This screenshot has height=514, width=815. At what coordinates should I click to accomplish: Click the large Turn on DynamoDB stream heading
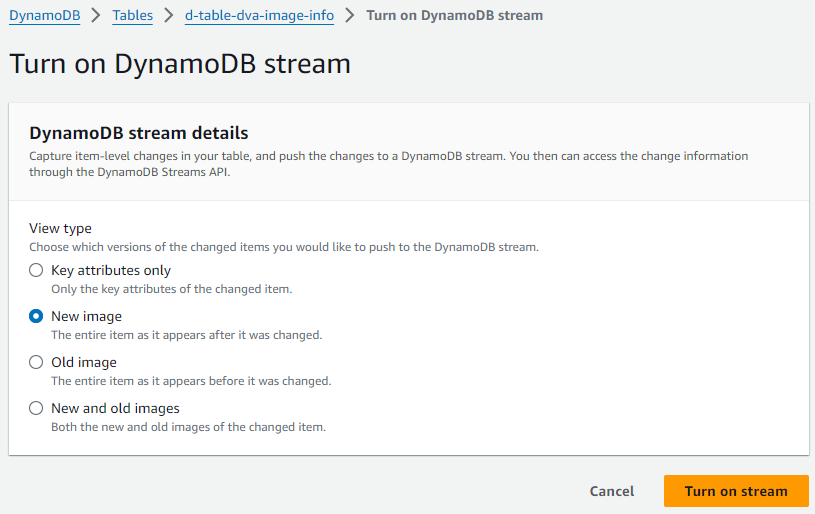(180, 64)
